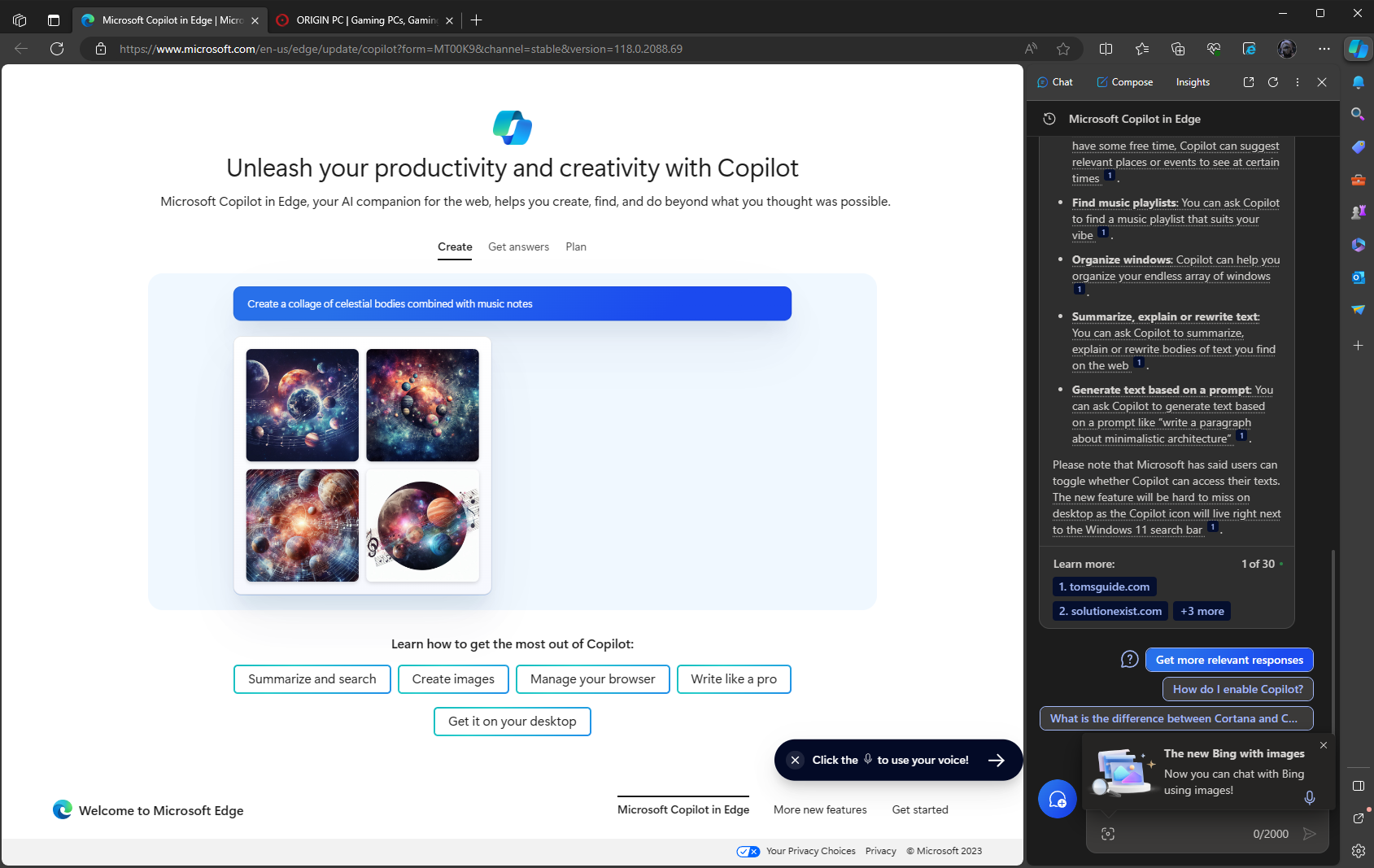The image size is (1374, 868).
Task: Open solutionexist.com source link
Action: point(1110,611)
